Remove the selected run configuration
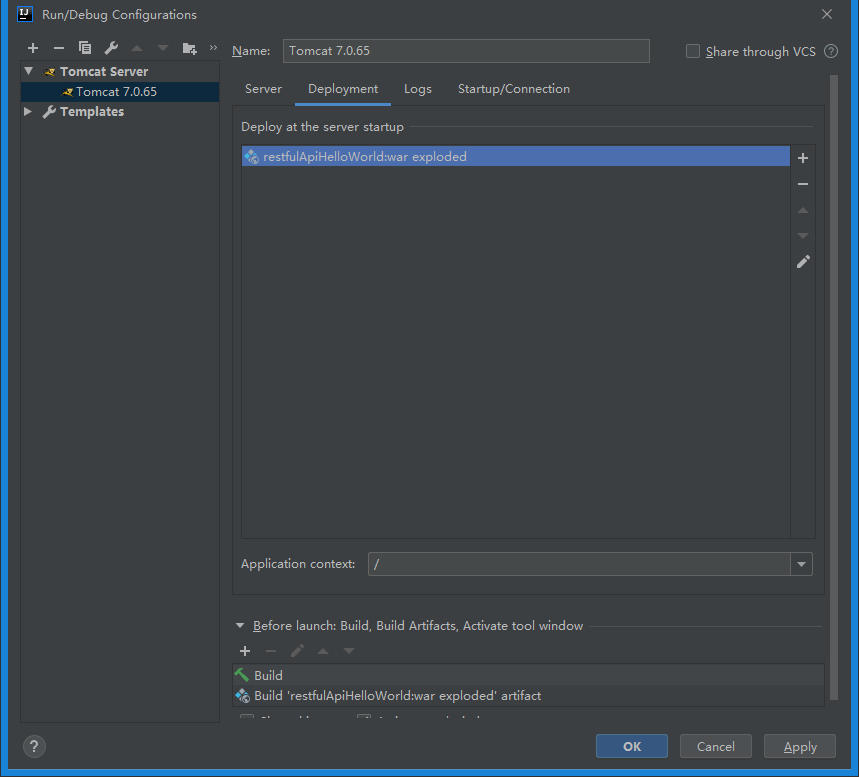Screen dimensions: 859x777 [x=59, y=48]
